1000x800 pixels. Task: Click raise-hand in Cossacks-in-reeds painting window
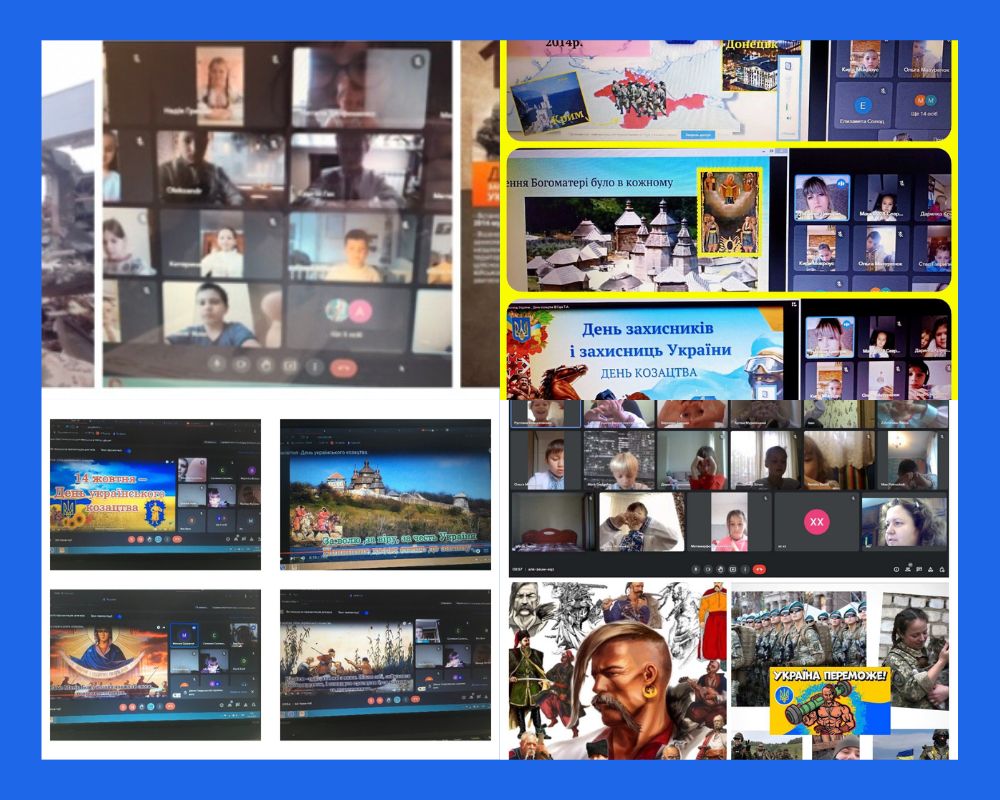(388, 700)
